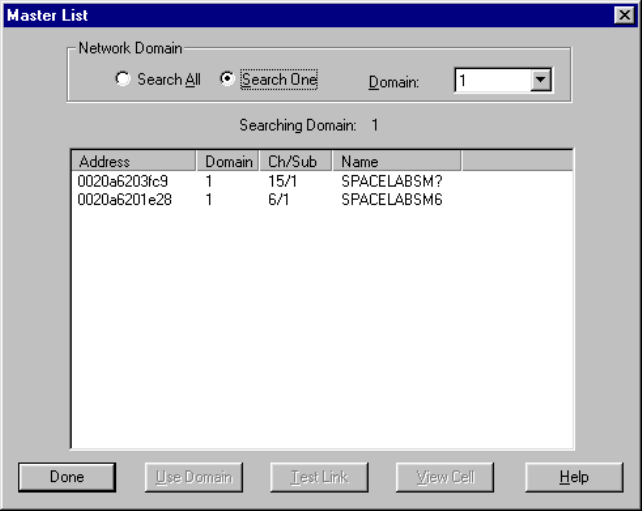The height and width of the screenshot is (511, 642).
Task: Open the Domain dropdown arrow
Action: pyautogui.click(x=540, y=80)
